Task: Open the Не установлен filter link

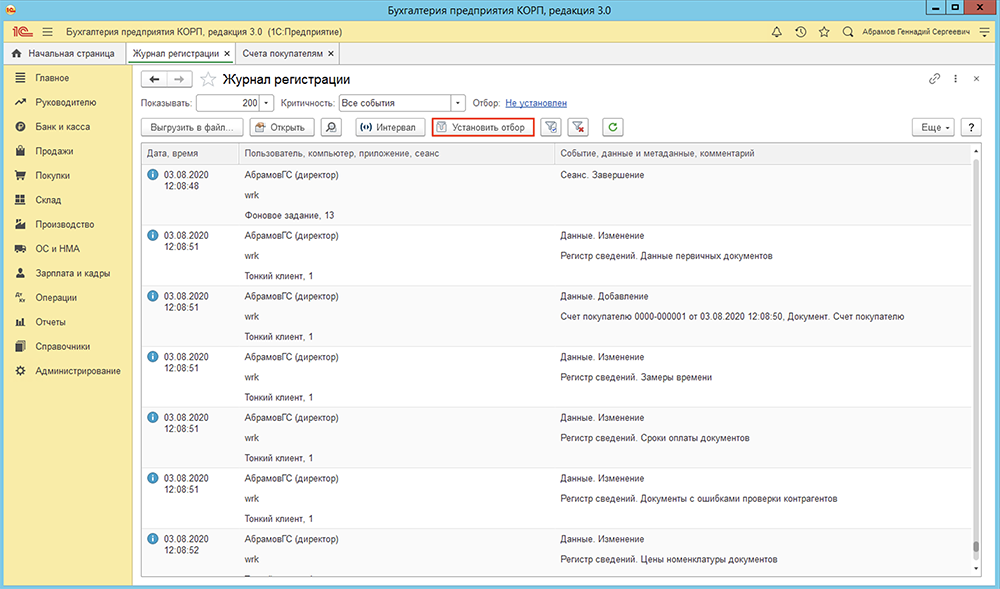Action: coord(536,103)
